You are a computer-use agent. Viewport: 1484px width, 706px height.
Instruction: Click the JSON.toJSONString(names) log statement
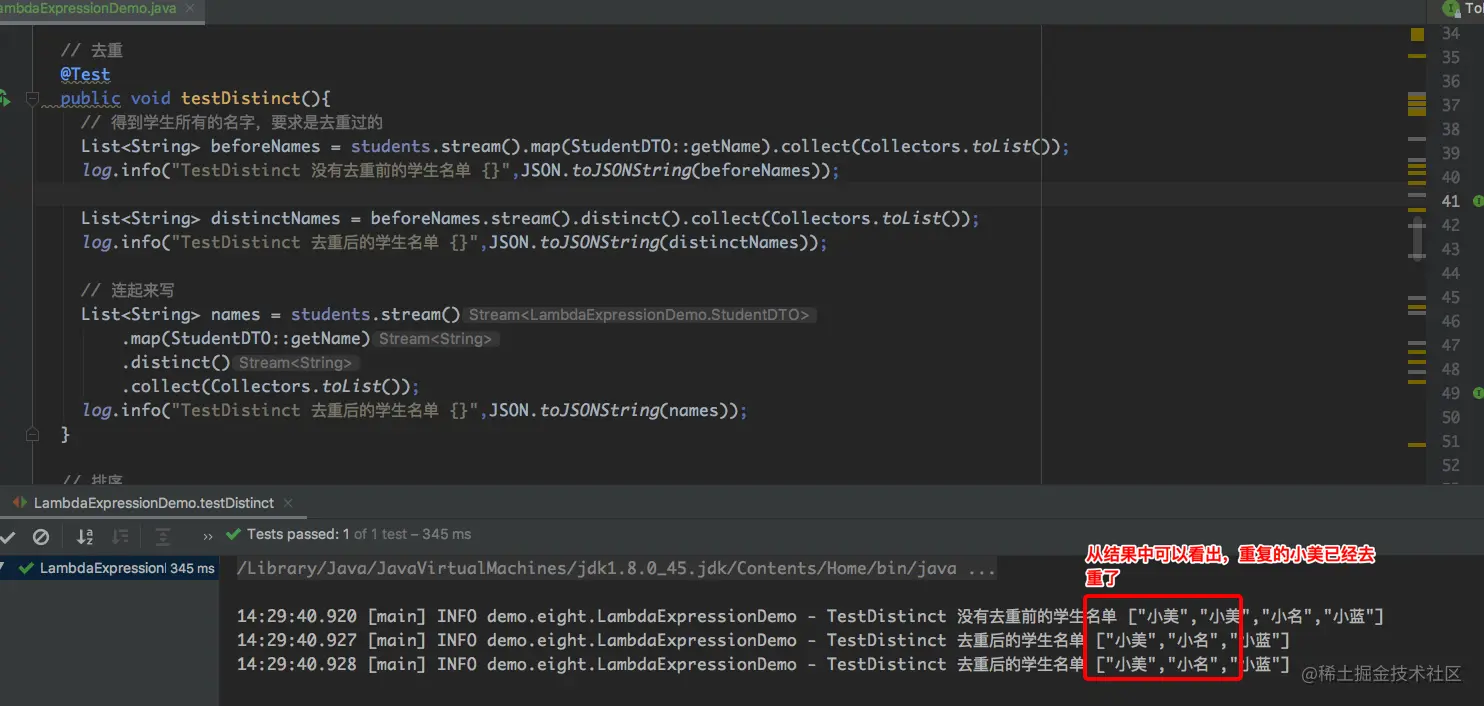[x=414, y=410]
